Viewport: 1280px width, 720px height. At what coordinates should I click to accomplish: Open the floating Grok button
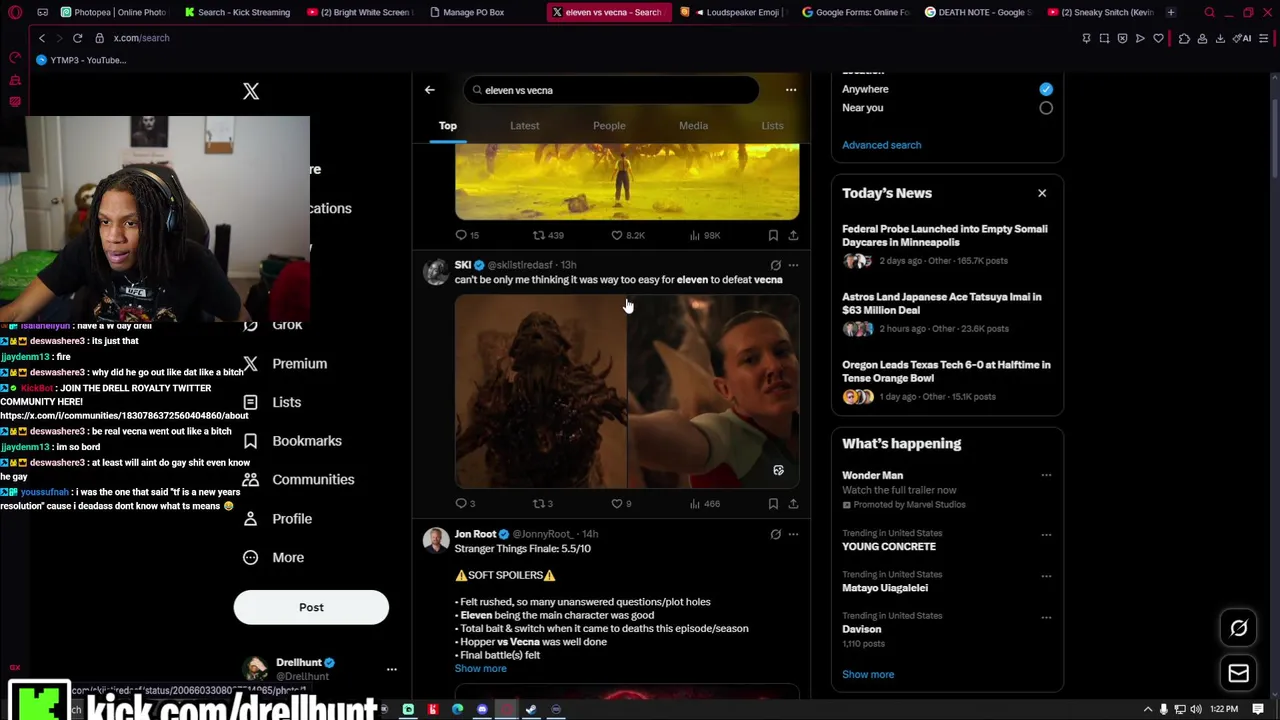[1238, 628]
